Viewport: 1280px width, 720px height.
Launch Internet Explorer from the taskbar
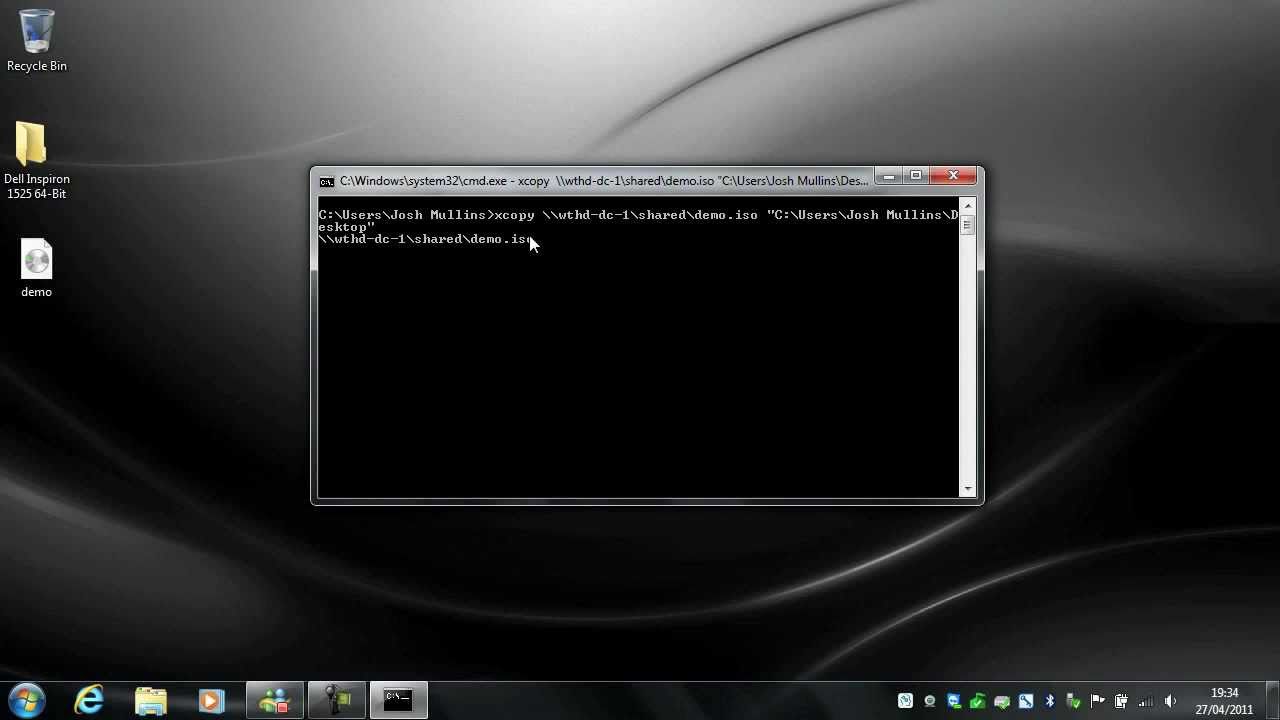click(90, 700)
